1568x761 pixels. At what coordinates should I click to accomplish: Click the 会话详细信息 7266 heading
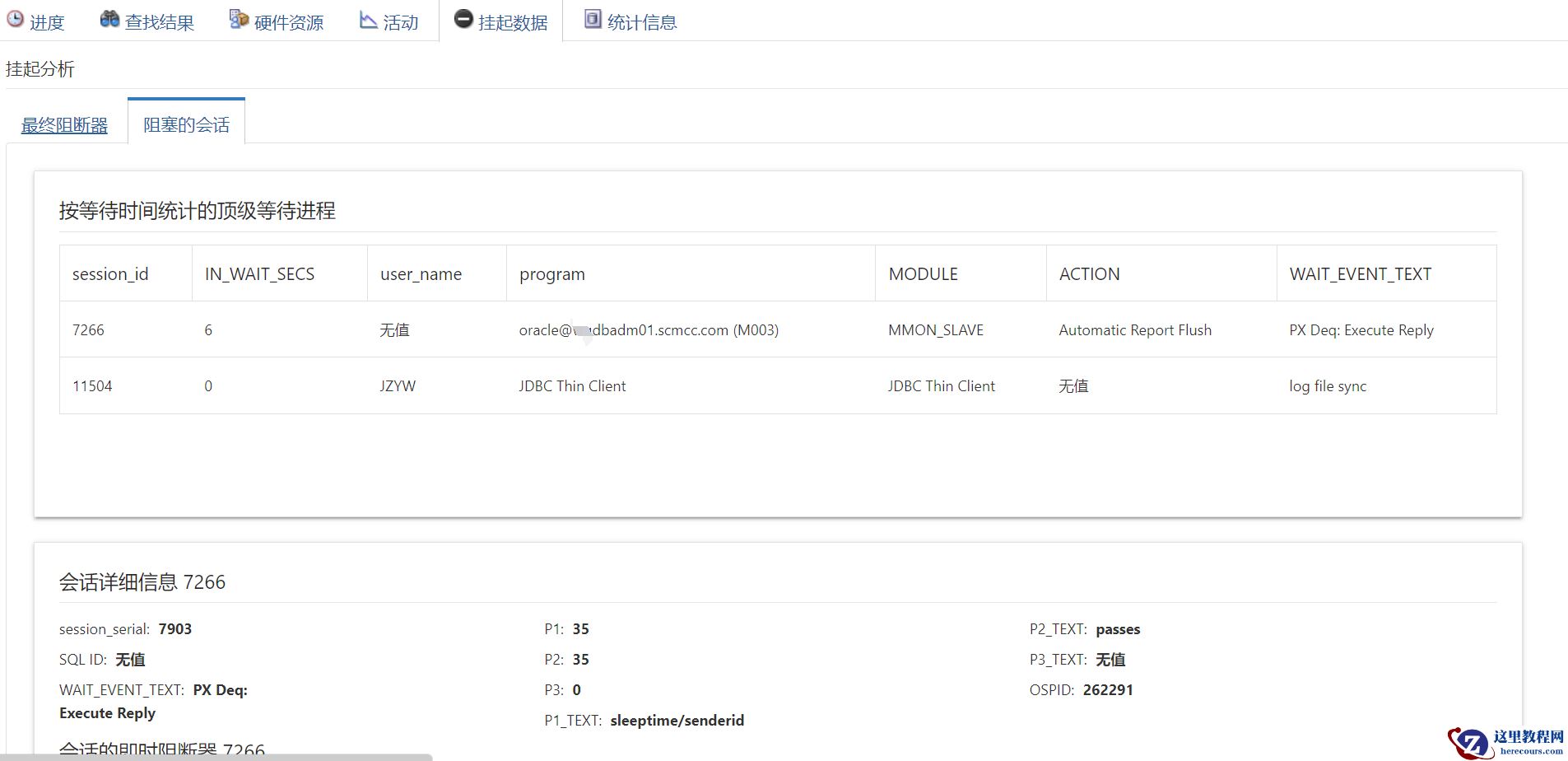tap(142, 582)
